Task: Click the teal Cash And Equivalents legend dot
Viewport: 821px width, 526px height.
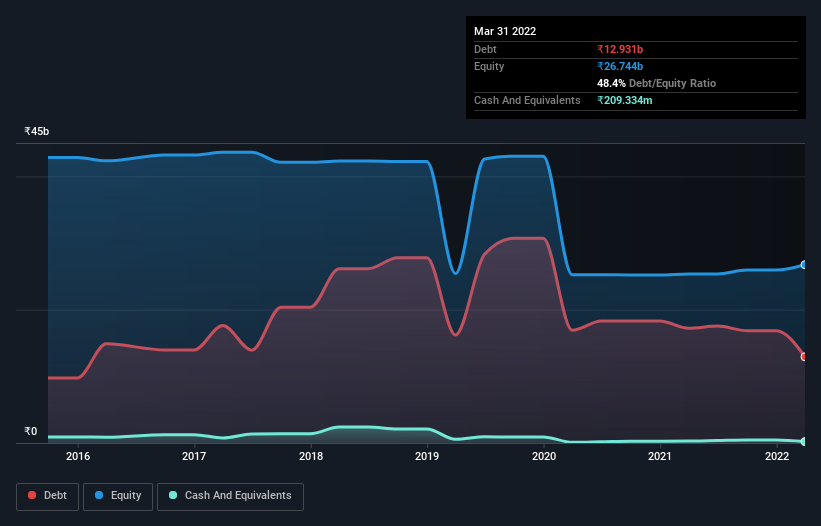Action: coord(173,495)
